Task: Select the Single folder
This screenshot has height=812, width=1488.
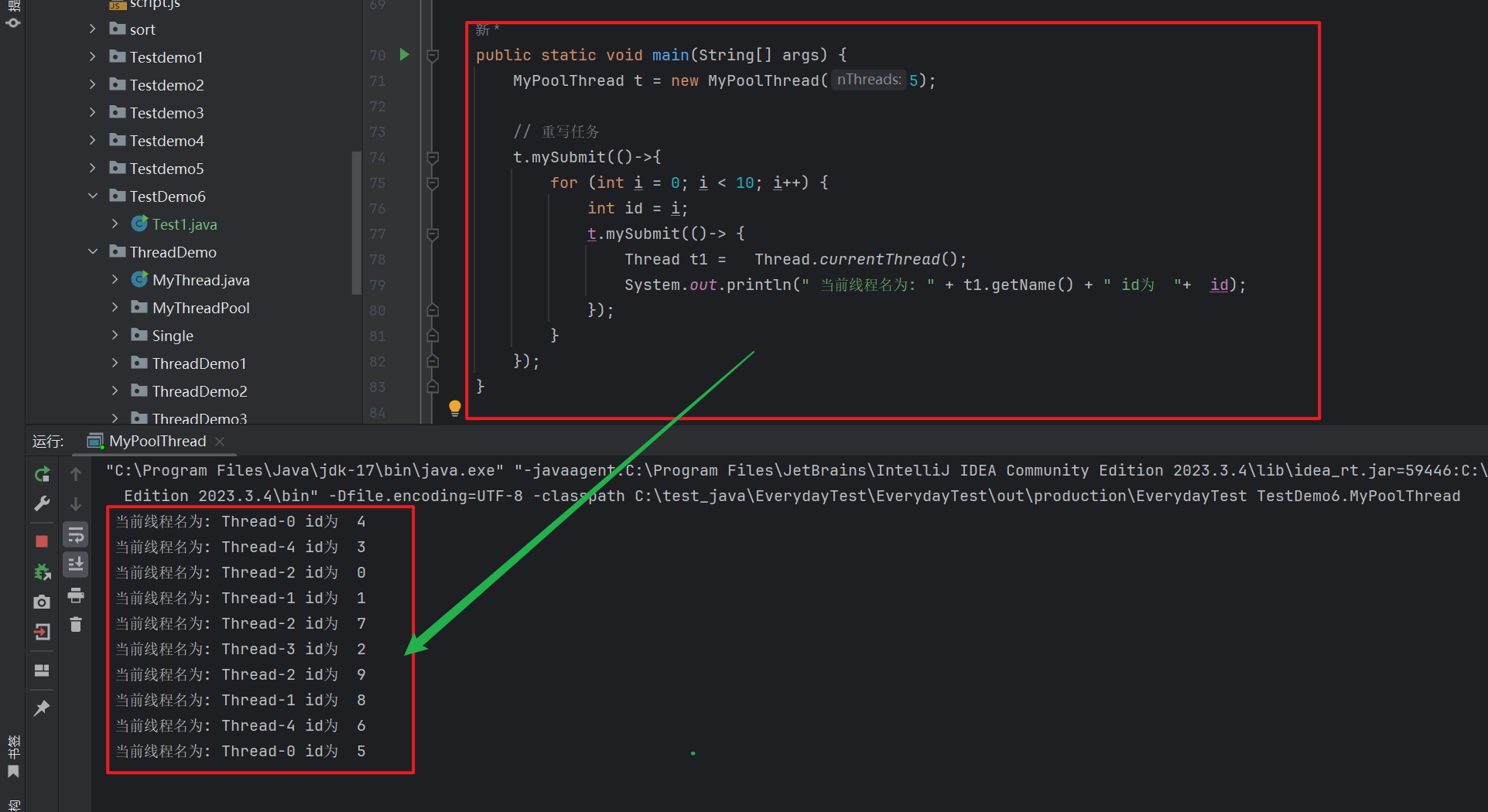Action: pyautogui.click(x=173, y=336)
